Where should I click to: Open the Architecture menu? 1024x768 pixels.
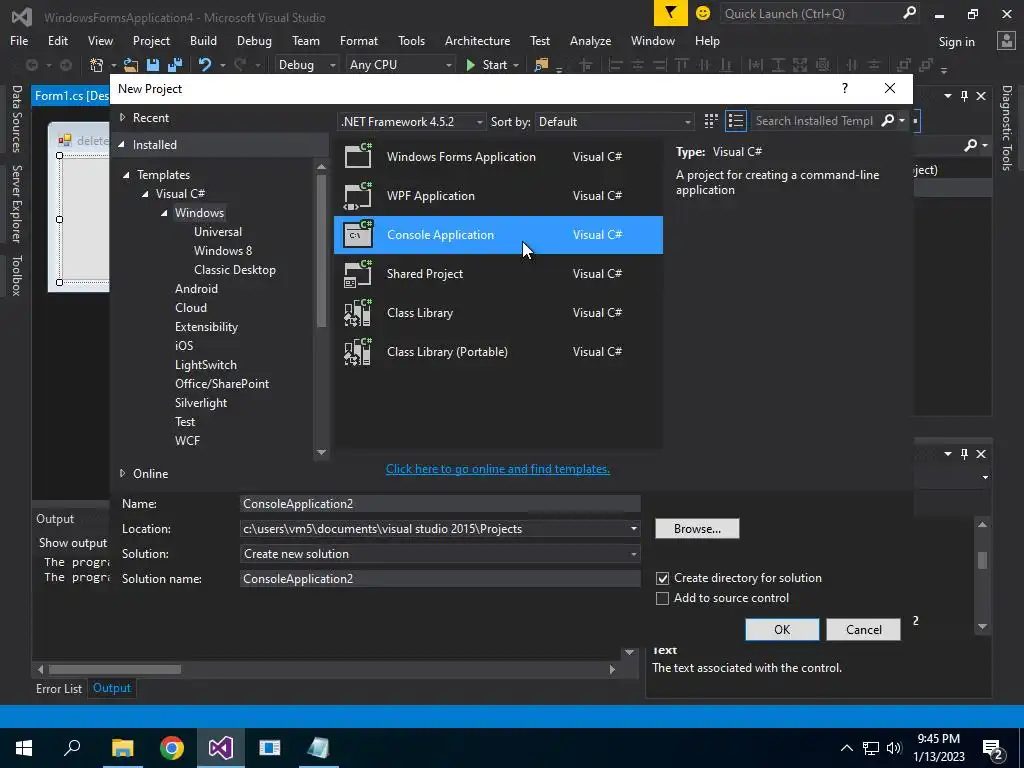point(477,40)
